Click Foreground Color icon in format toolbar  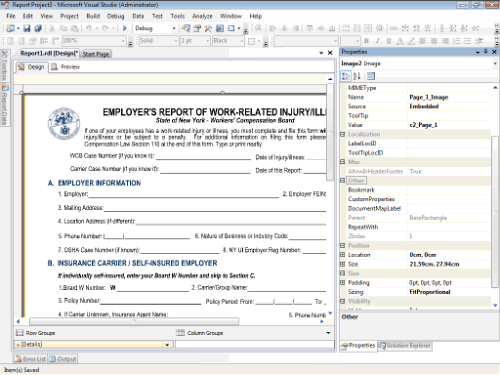tap(400, 41)
